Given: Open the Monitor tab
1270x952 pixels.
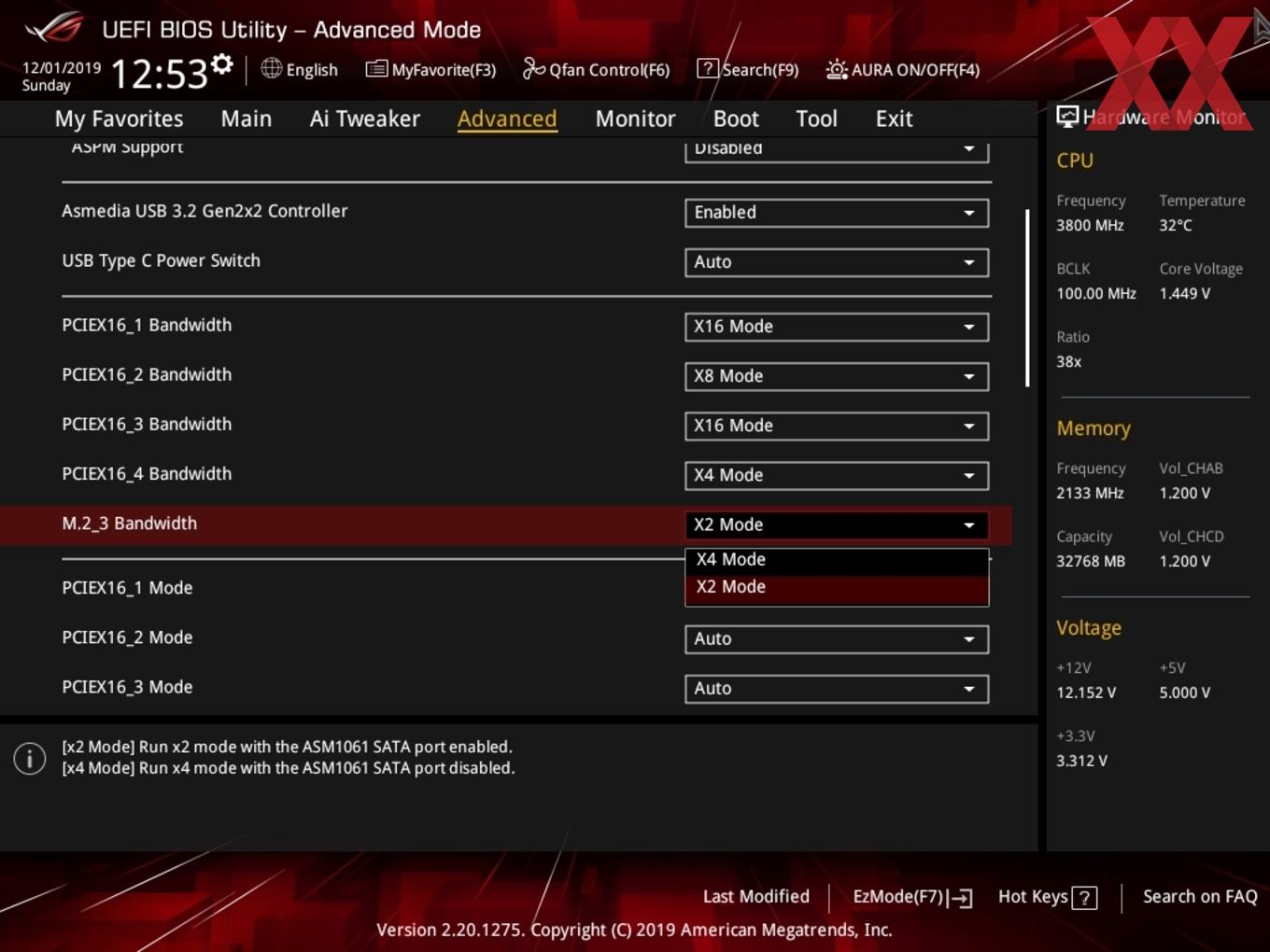Looking at the screenshot, I should click(x=635, y=119).
